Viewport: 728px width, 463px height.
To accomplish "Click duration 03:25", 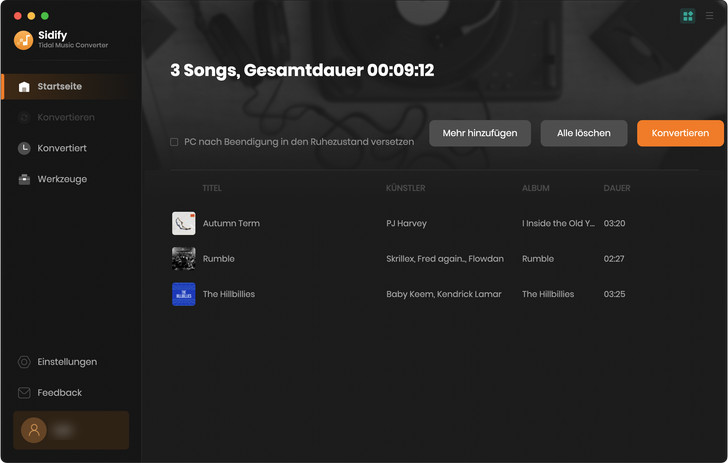I will [614, 294].
